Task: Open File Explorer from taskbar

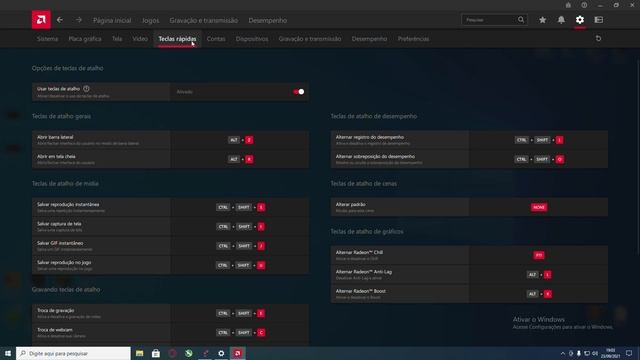Action: click(140, 353)
